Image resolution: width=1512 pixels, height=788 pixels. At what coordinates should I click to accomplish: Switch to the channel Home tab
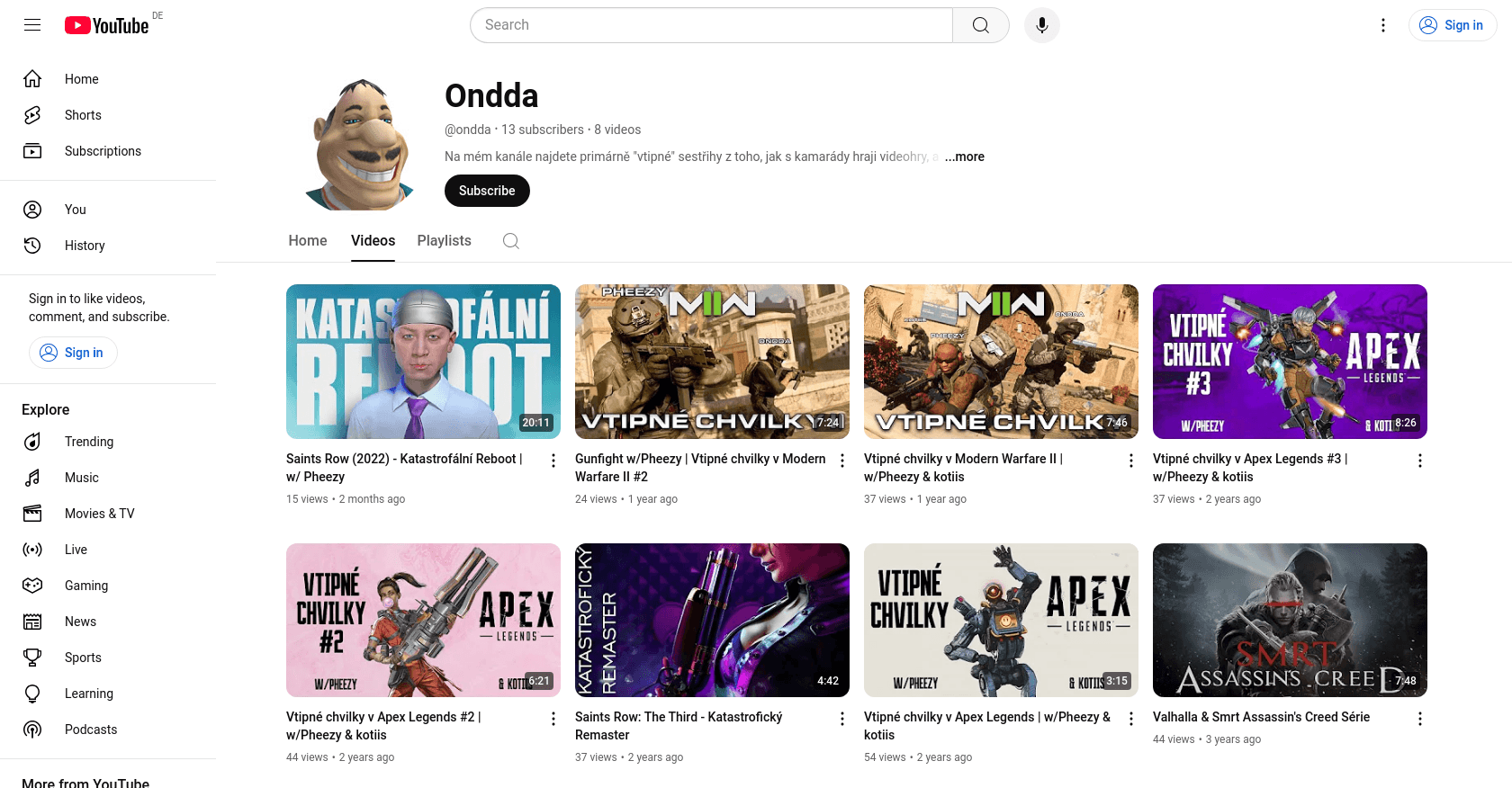coord(308,241)
